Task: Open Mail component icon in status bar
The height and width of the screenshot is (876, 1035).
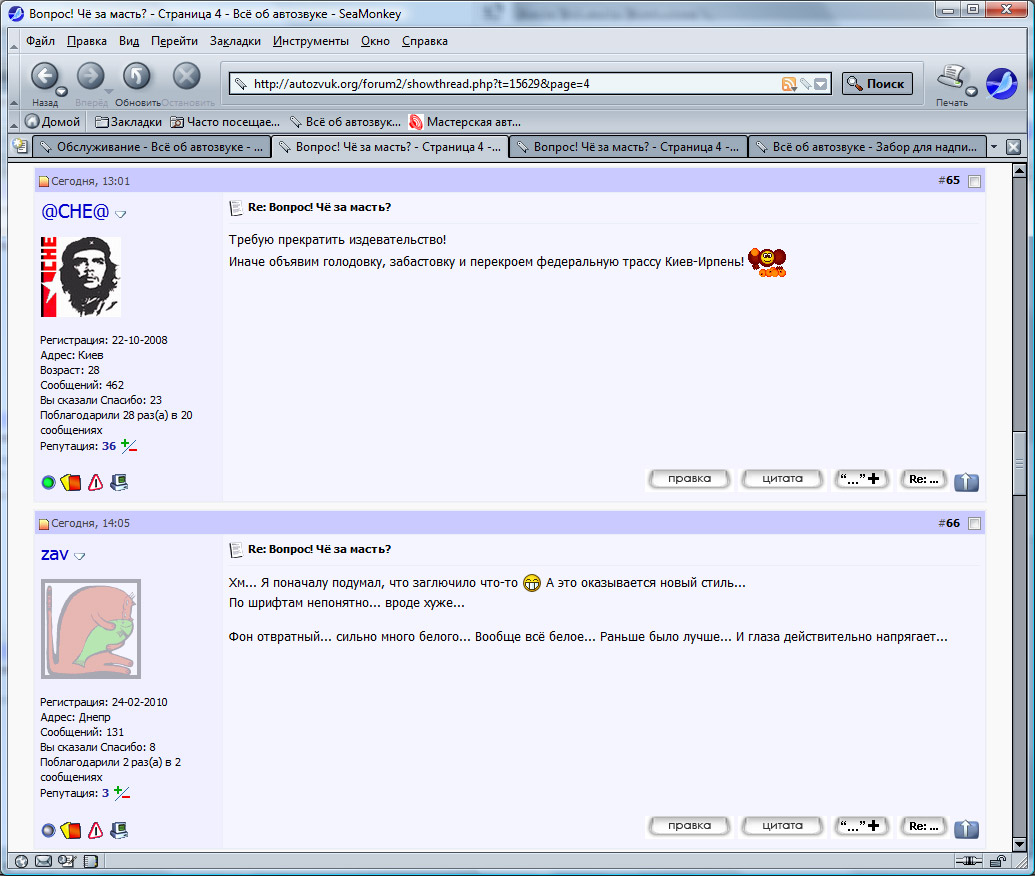Action: pos(43,861)
